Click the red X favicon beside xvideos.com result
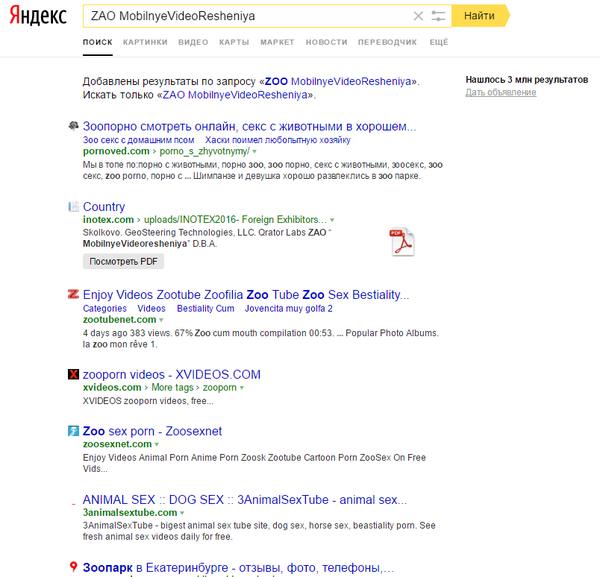The width and height of the screenshot is (600, 577). click(73, 375)
